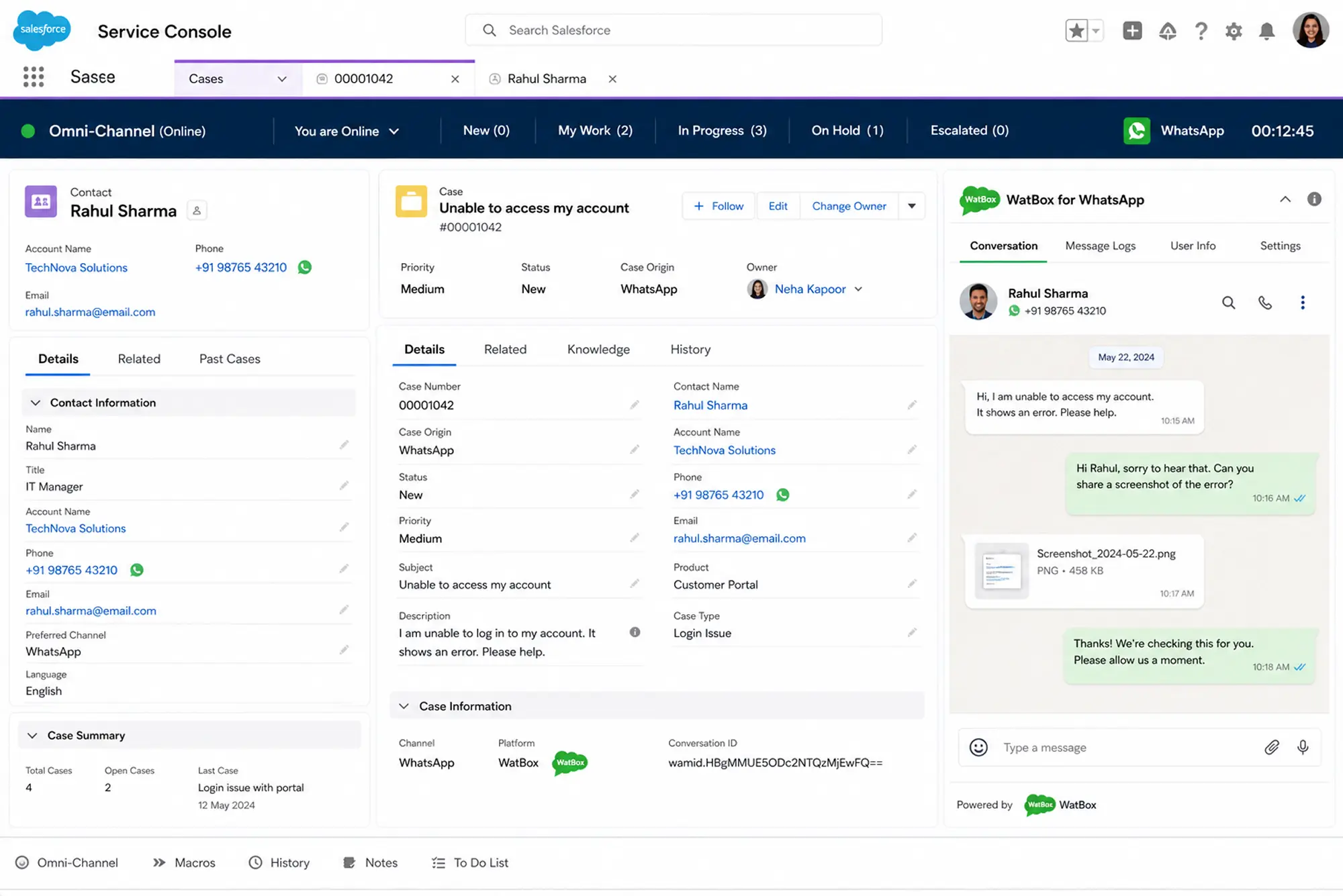Image resolution: width=1343 pixels, height=896 pixels.
Task: Open the Favorites list dropdown arrow
Action: click(1096, 31)
